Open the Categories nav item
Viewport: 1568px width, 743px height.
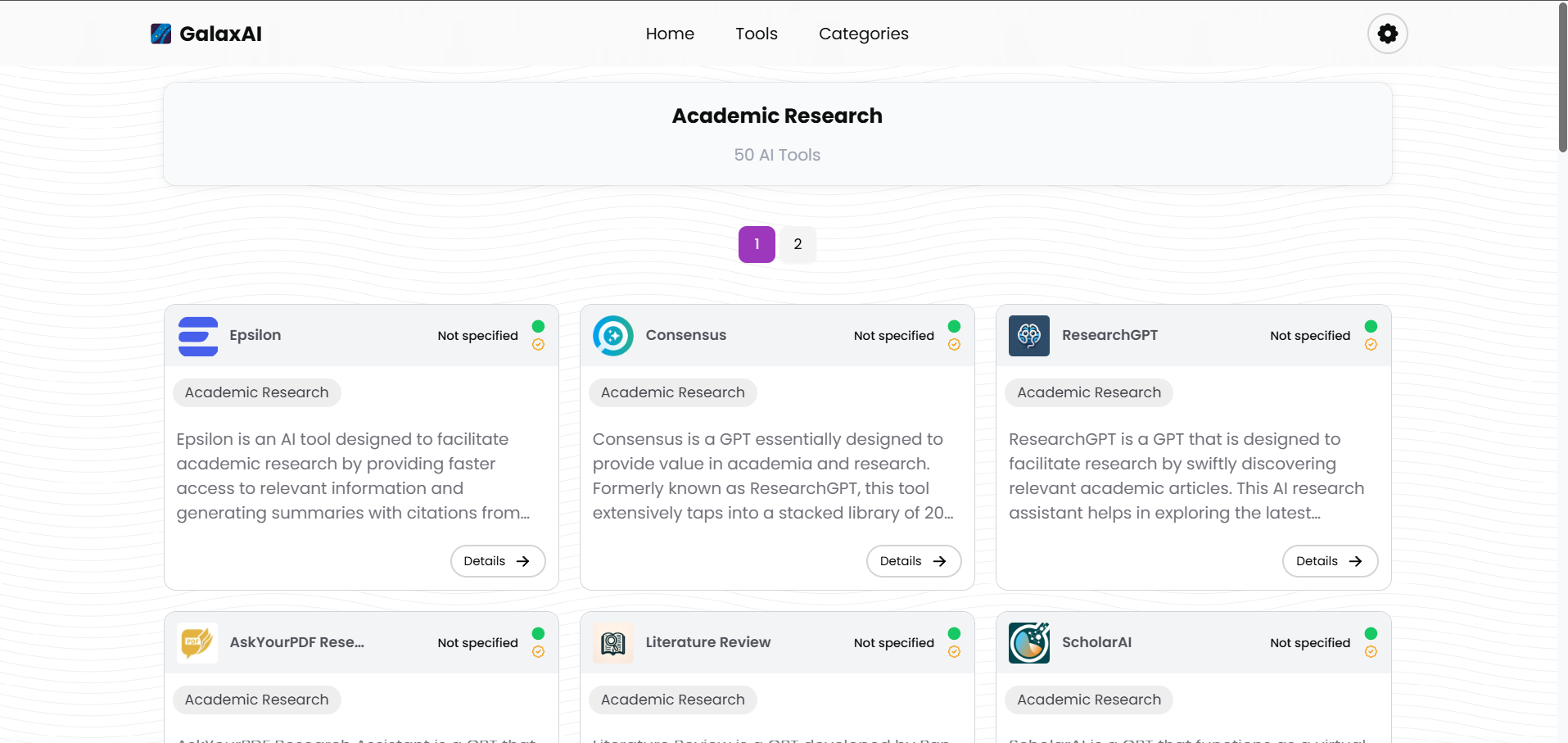pos(864,34)
